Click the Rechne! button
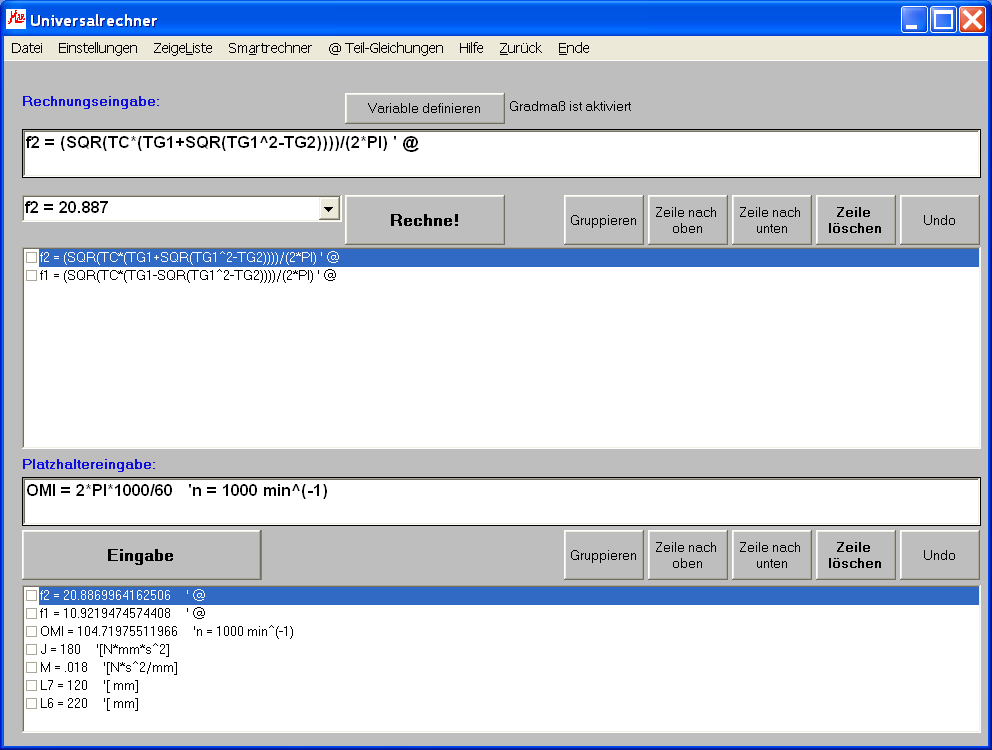Image resolution: width=992 pixels, height=750 pixels. [x=425, y=220]
